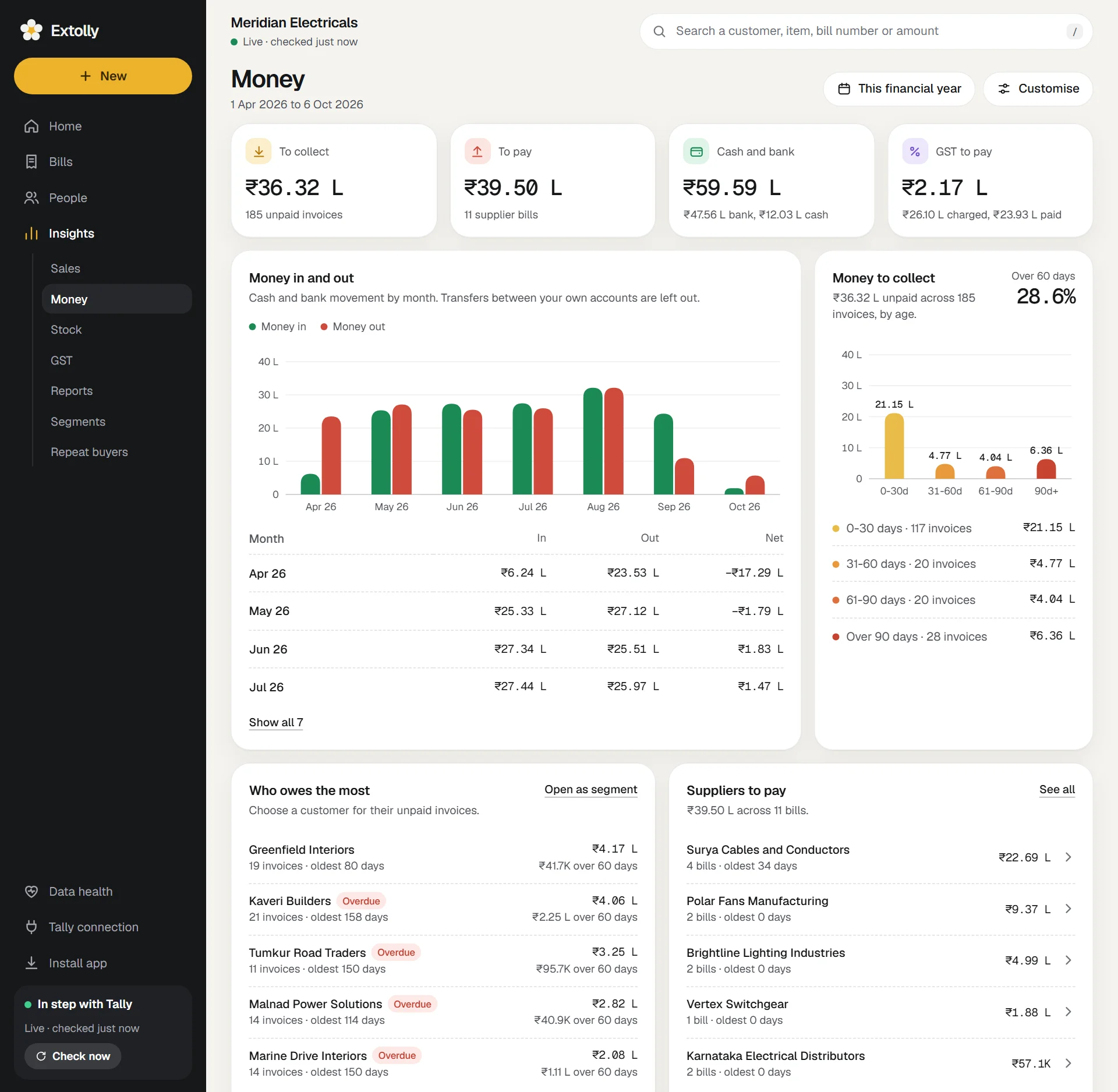Expand Karnataka Electrical Distributors chevron
This screenshot has height=1092, width=1118.
coord(1069,1063)
